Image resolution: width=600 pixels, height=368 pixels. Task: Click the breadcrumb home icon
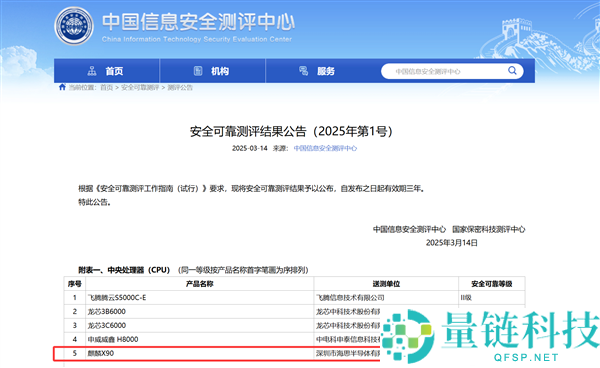pyautogui.click(x=62, y=87)
